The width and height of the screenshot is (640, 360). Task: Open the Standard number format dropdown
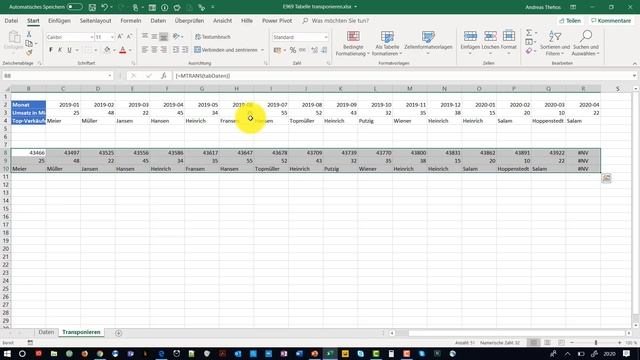coord(326,37)
